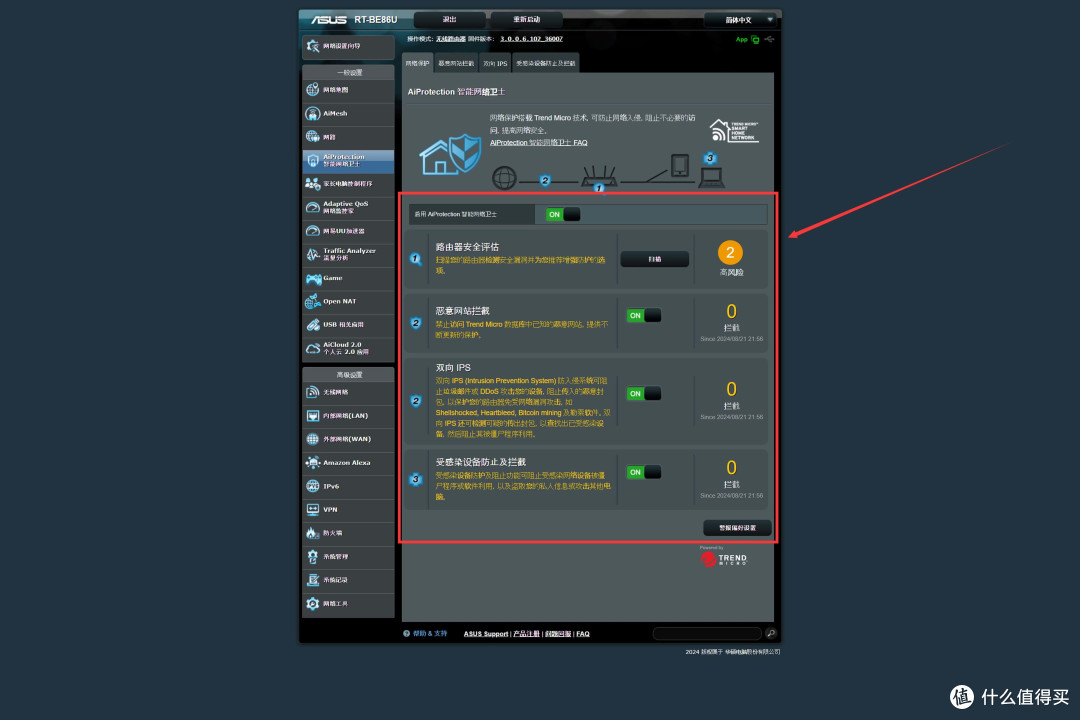The image size is (1080, 720).
Task: Click the operation mode wireless router link
Action: (x=450, y=39)
